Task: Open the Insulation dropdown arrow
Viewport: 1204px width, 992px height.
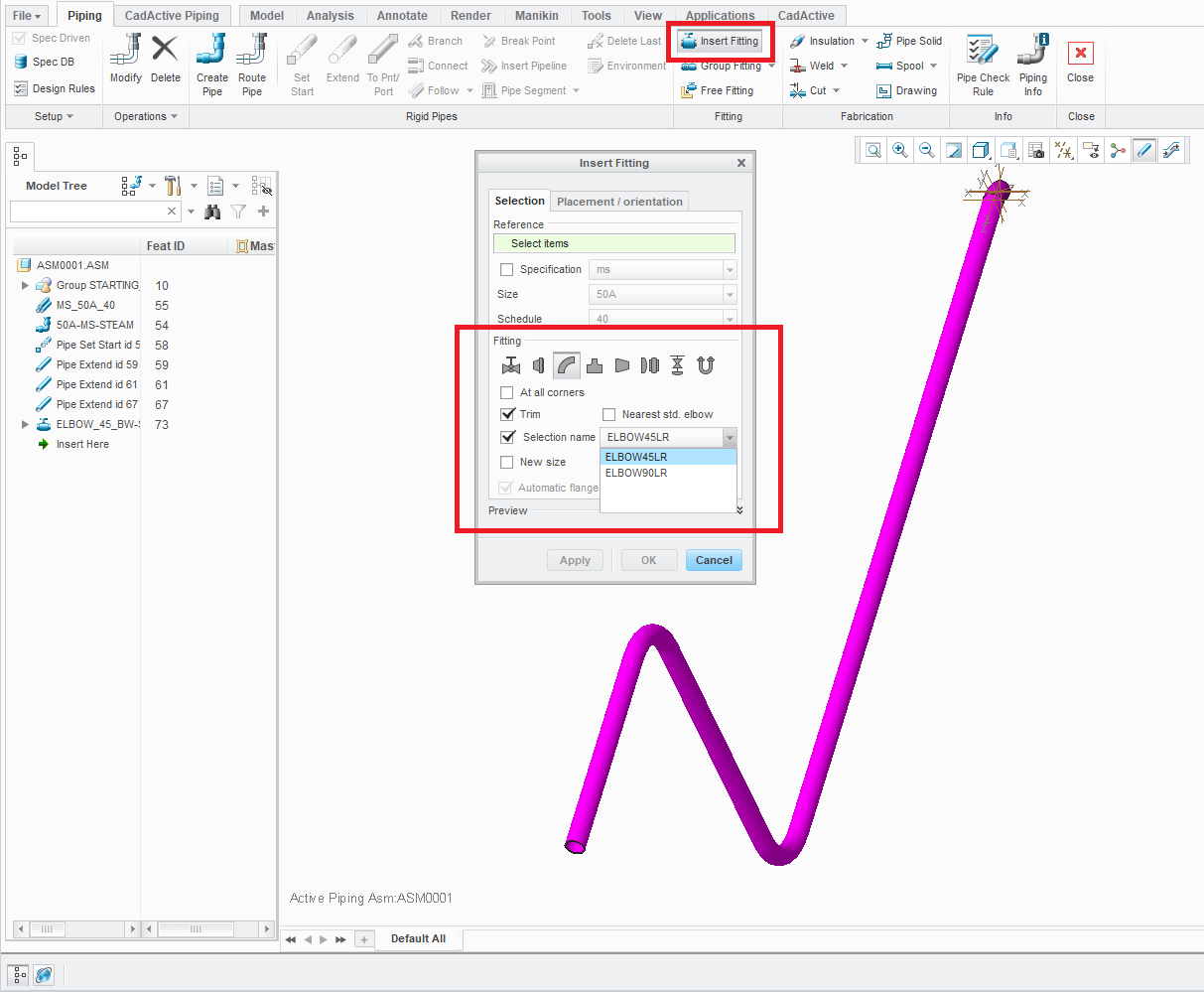Action: click(x=865, y=41)
